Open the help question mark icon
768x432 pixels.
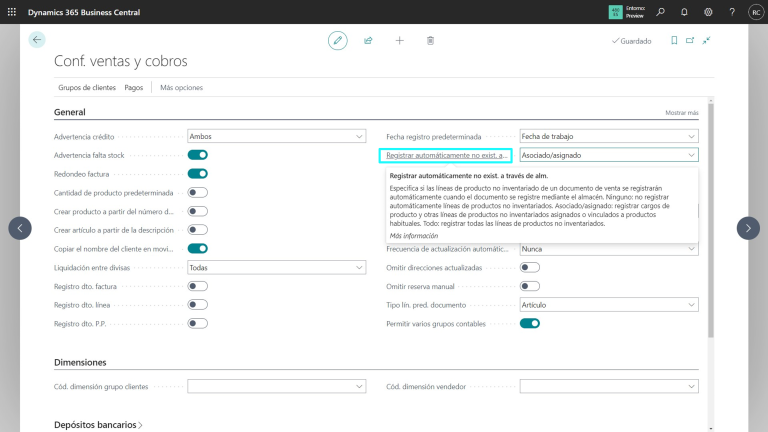pyautogui.click(x=731, y=12)
